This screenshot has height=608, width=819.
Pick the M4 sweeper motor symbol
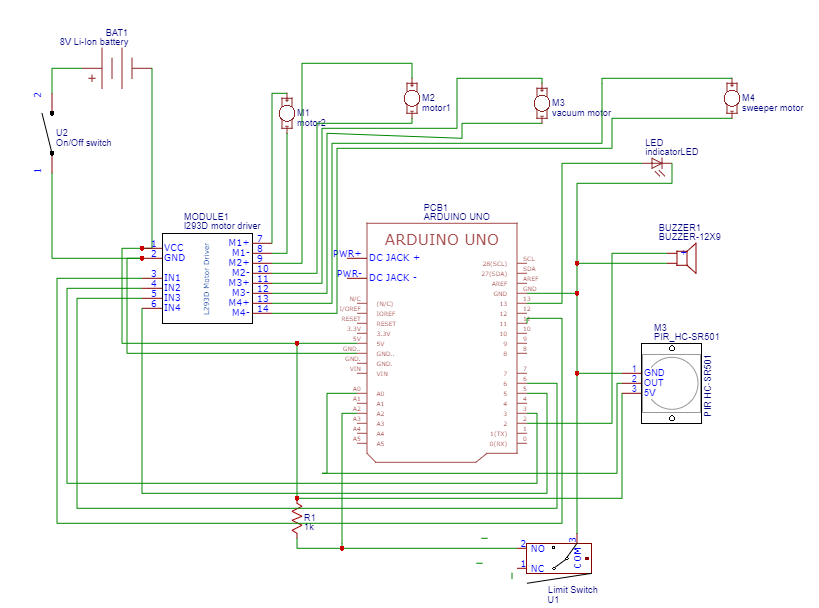click(732, 98)
